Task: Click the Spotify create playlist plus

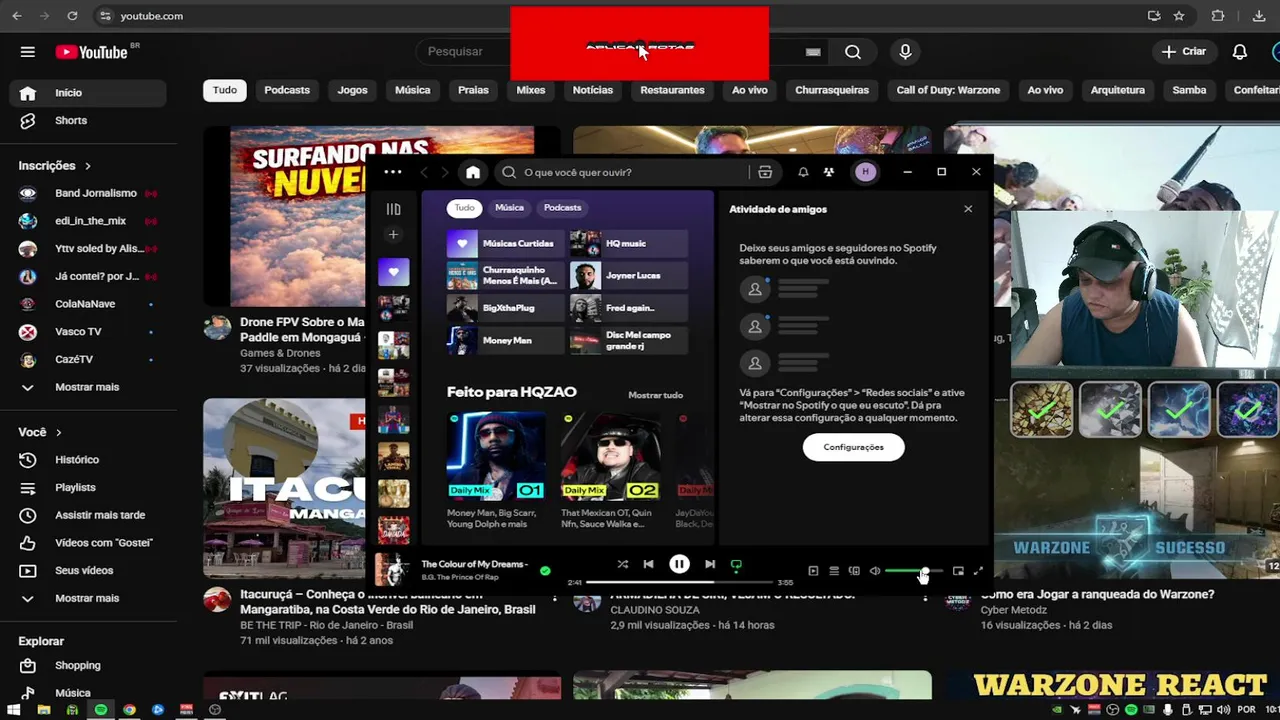Action: (393, 235)
